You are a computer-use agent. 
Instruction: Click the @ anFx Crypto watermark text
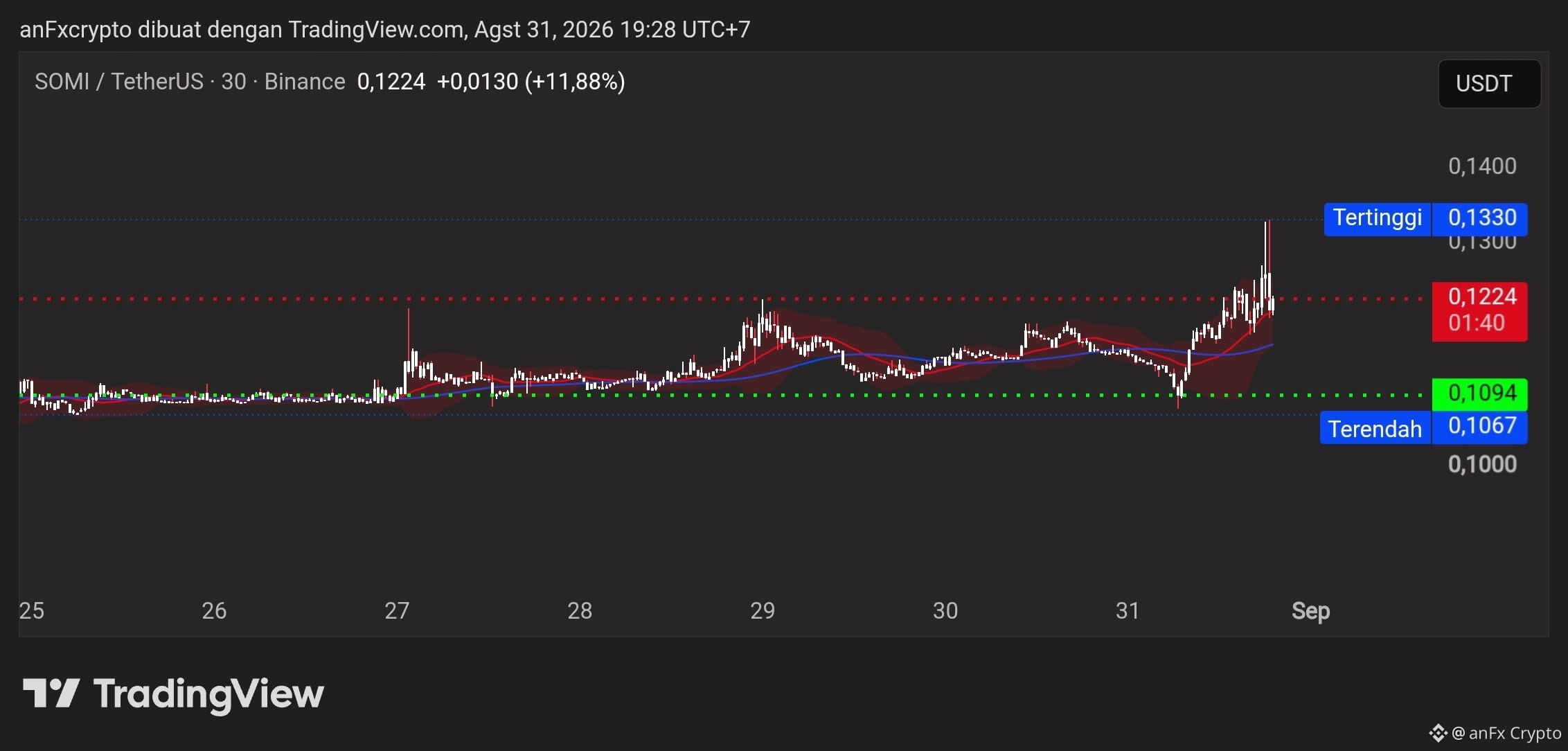point(1506,733)
